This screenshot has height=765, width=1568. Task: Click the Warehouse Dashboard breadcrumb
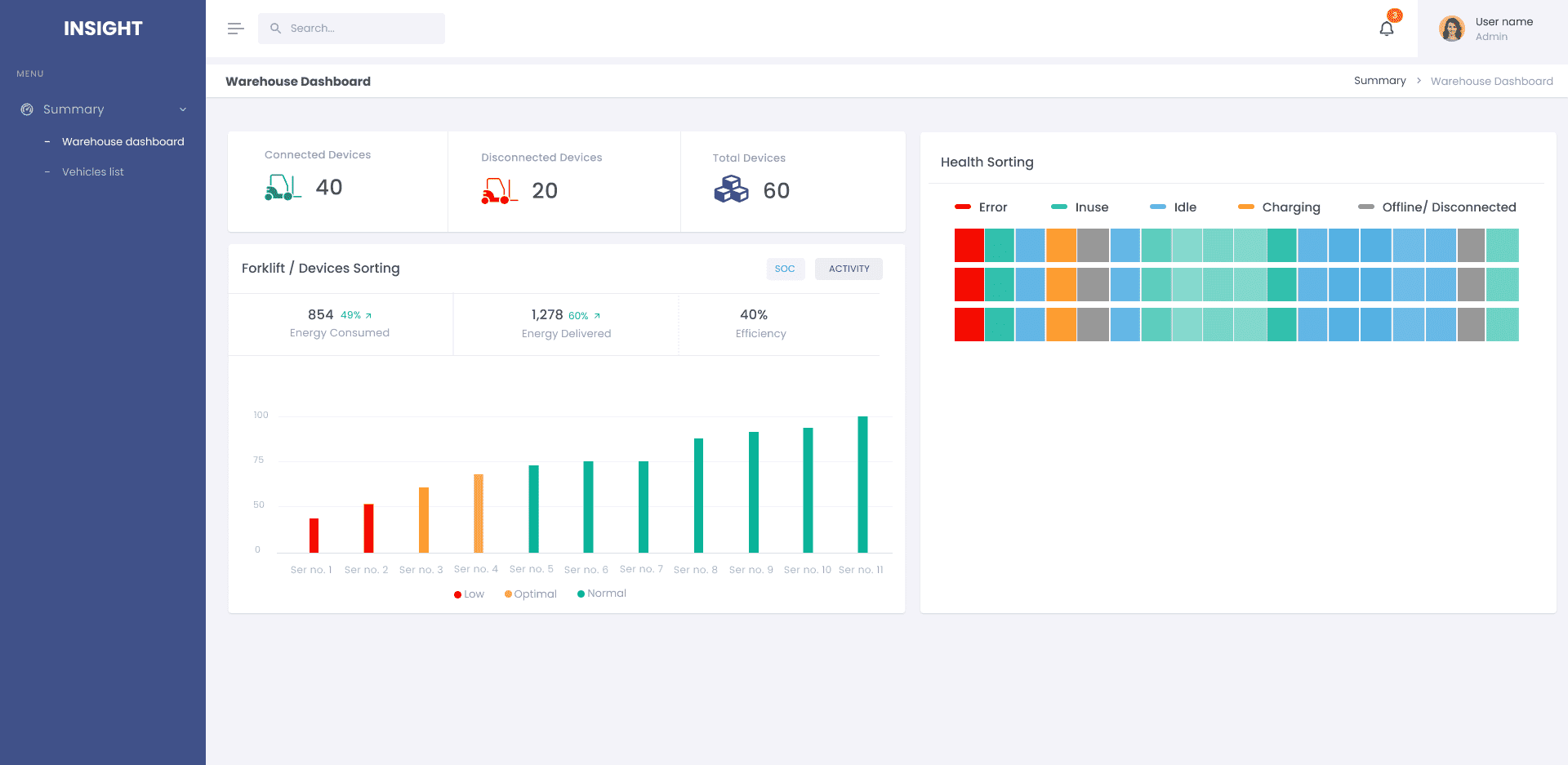1491,82
